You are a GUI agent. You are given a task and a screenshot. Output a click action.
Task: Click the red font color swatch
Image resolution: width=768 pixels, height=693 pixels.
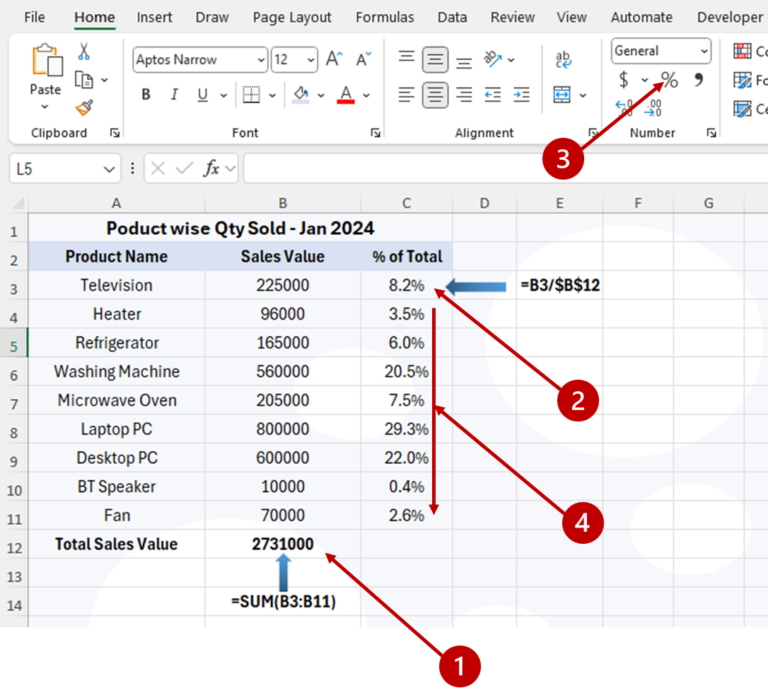click(346, 95)
